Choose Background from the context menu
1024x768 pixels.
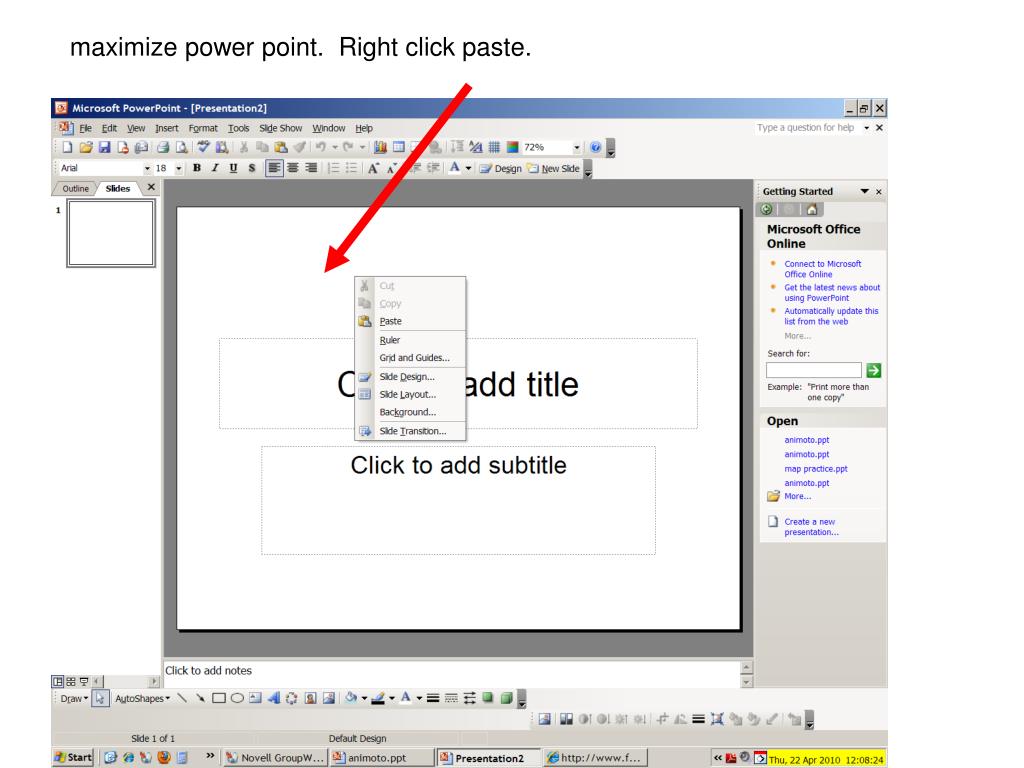[x=411, y=412]
